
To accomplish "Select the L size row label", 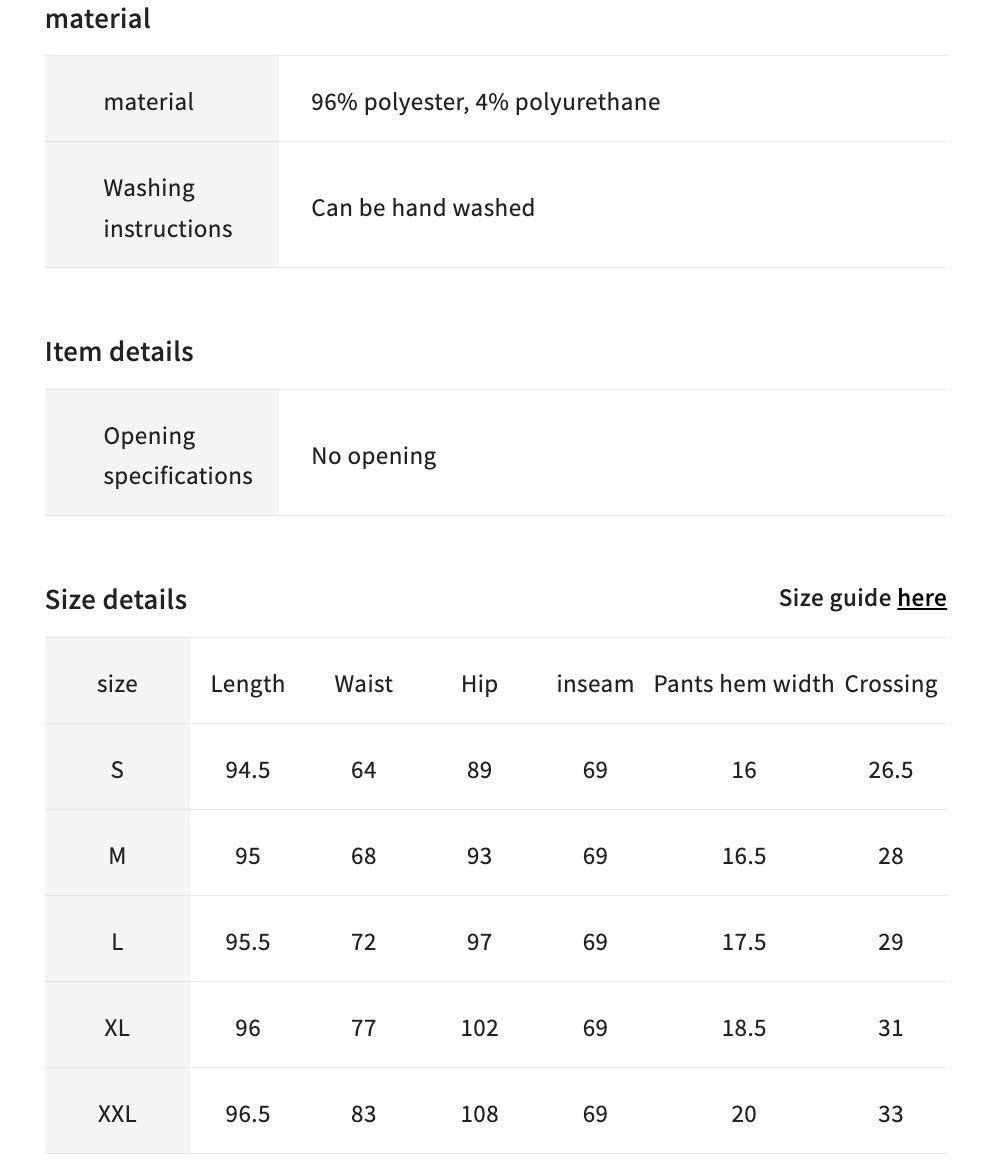I will tap(117, 941).
